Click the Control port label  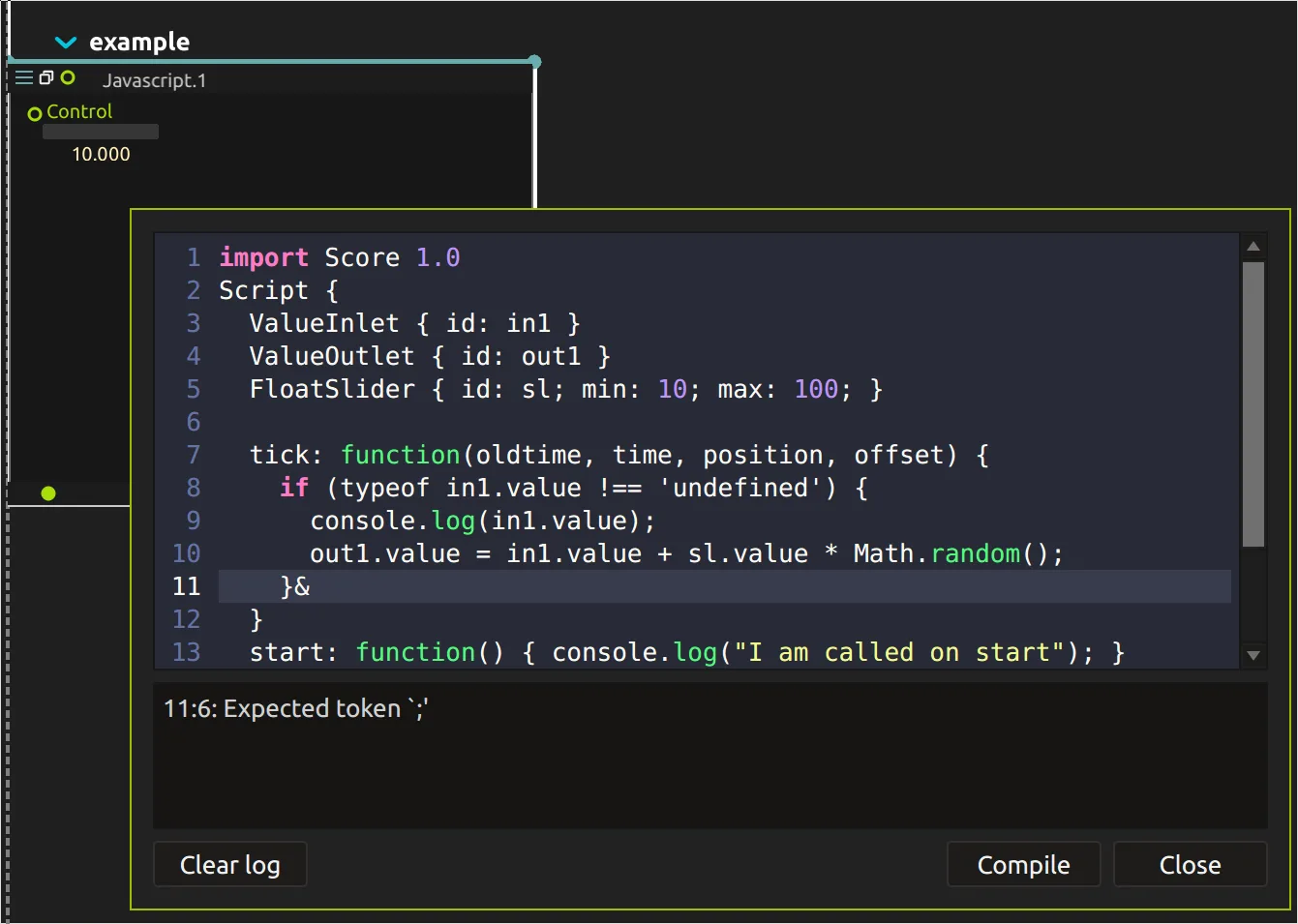79,111
